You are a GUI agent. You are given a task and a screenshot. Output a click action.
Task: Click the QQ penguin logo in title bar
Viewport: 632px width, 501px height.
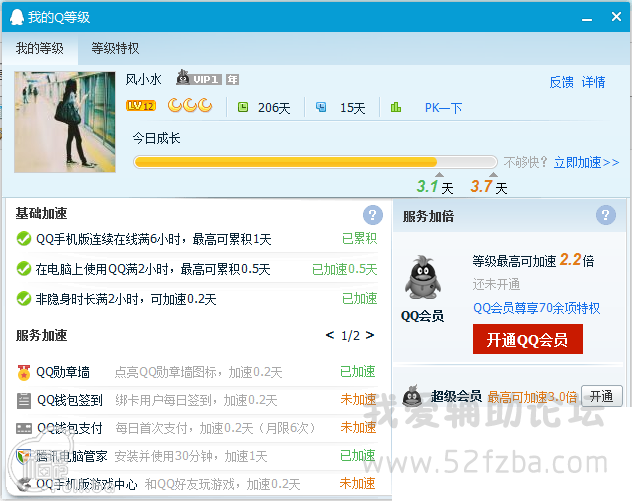(17, 17)
